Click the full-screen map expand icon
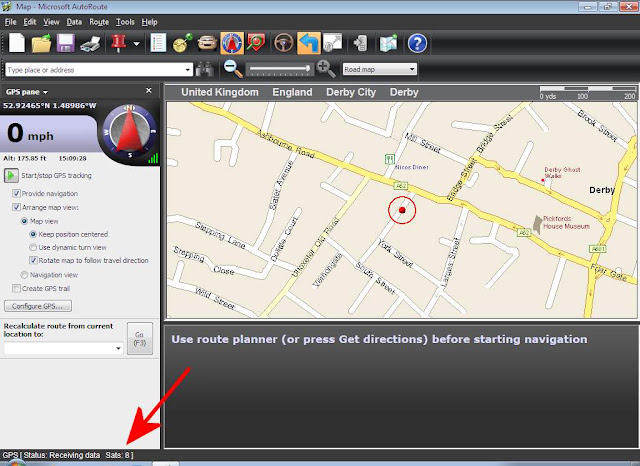 pos(333,43)
